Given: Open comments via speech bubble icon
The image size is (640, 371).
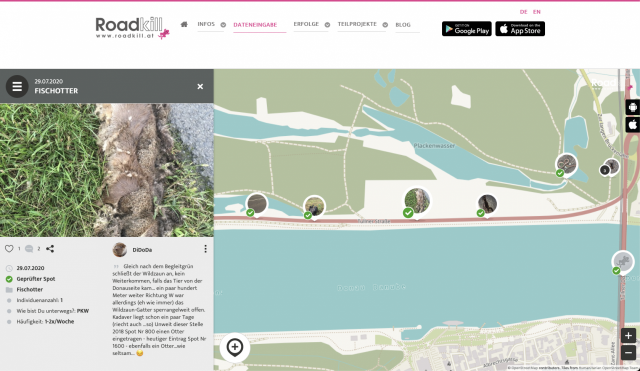Looking at the screenshot, I should (29, 249).
